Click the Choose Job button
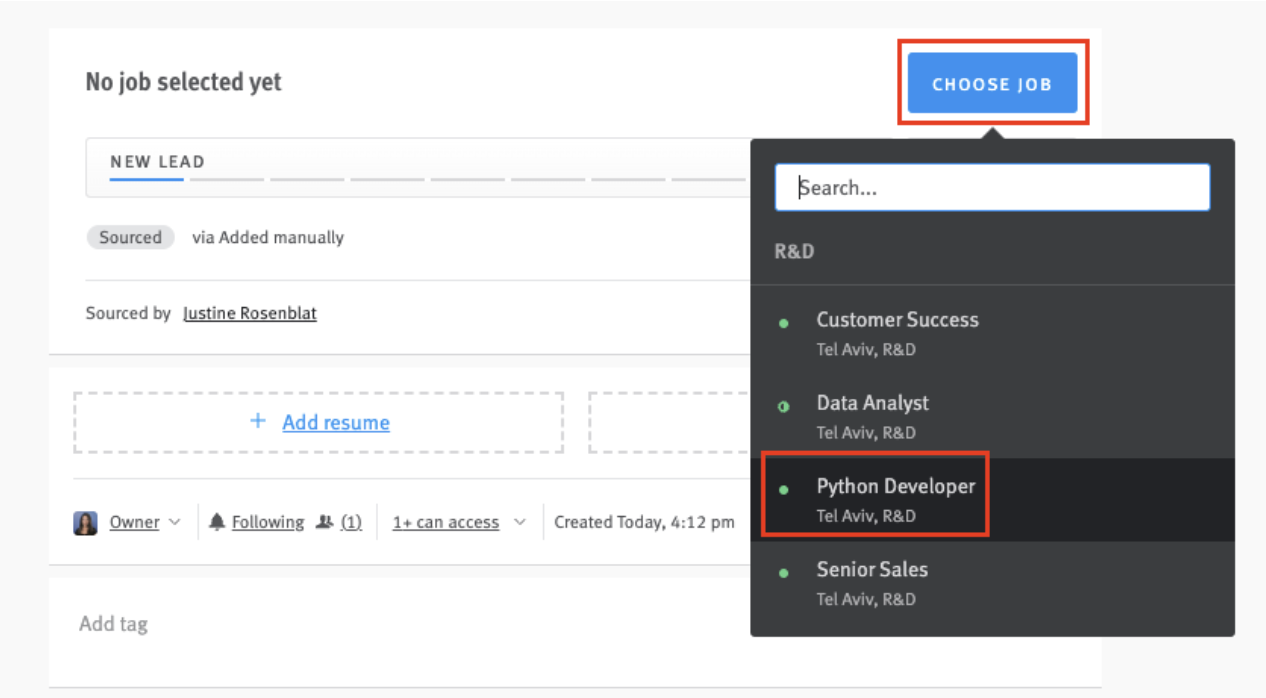Screen dimensions: 1266x698 pyautogui.click(x=992, y=83)
